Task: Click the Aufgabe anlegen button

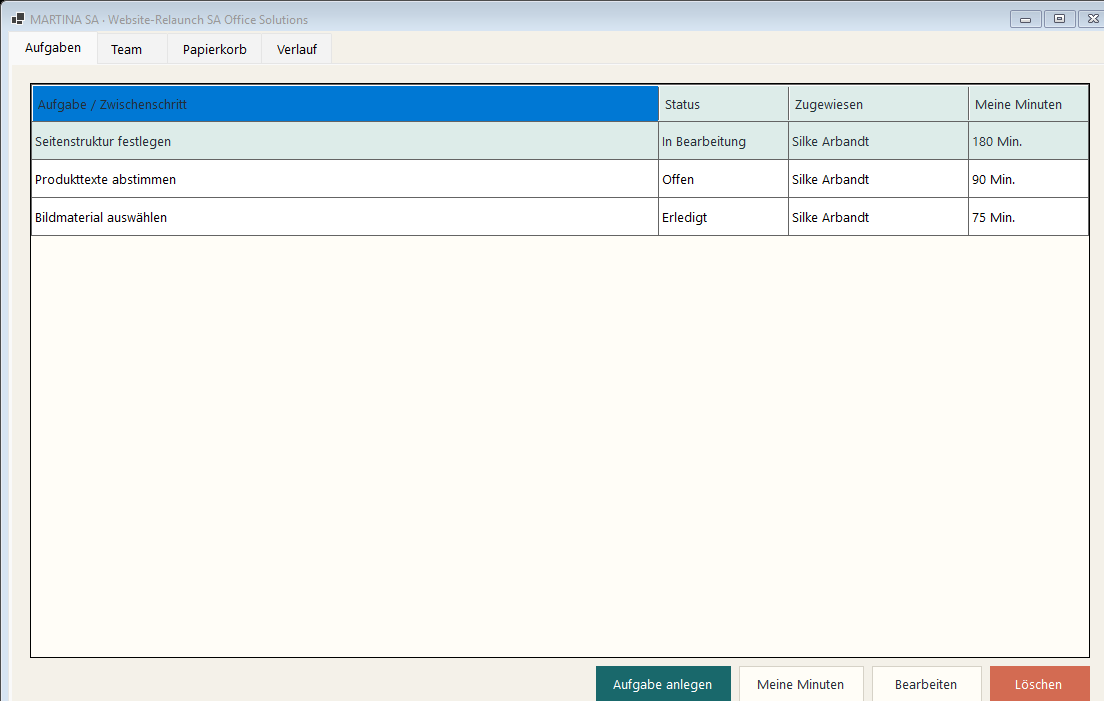Action: 663,684
